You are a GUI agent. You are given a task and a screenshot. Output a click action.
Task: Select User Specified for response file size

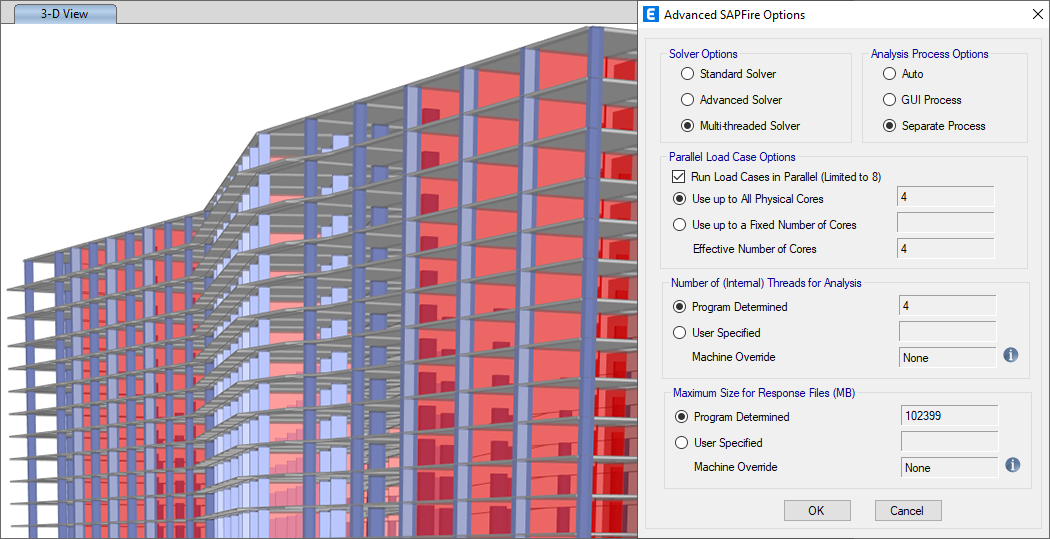[x=719, y=443]
